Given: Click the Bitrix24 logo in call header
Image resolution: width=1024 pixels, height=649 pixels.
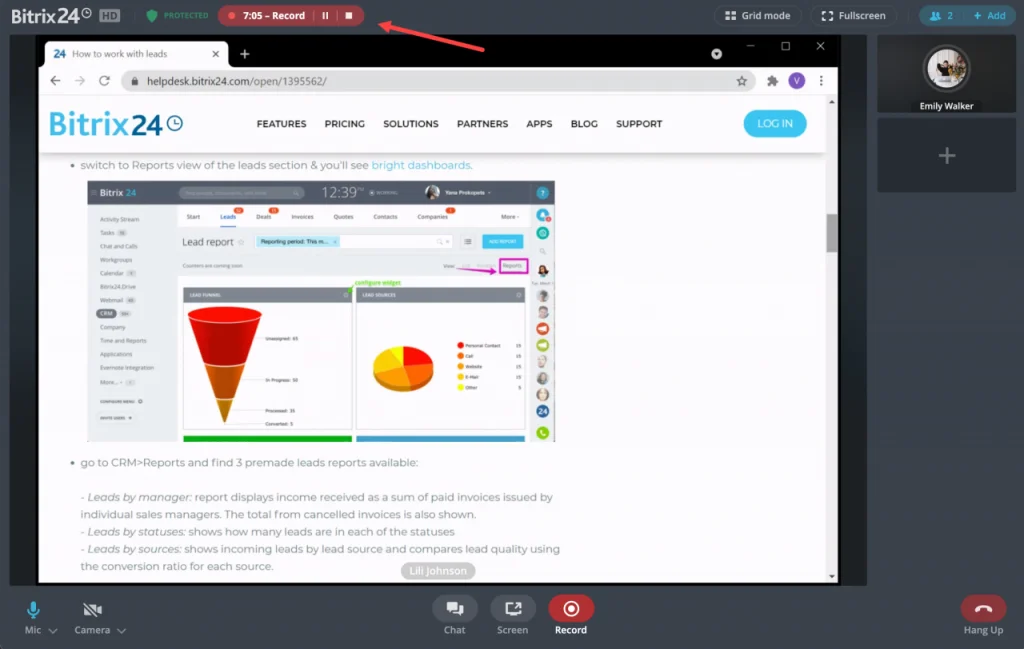Looking at the screenshot, I should click(51, 16).
